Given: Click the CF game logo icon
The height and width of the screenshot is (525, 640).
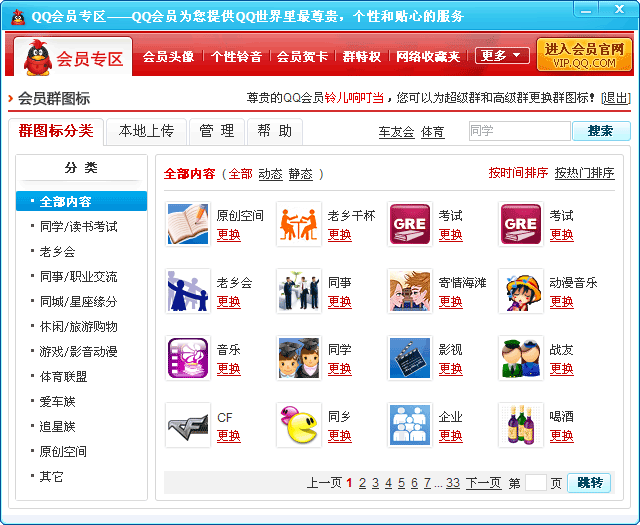Looking at the screenshot, I should [188, 425].
